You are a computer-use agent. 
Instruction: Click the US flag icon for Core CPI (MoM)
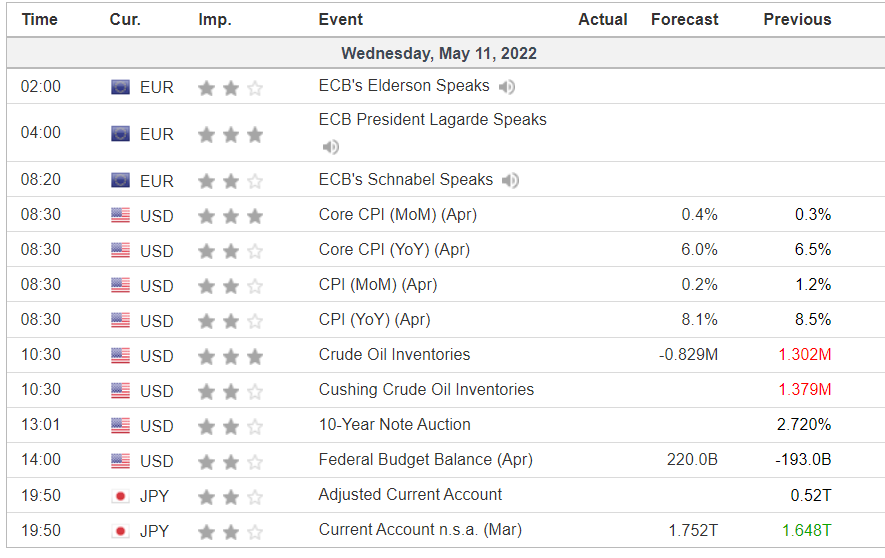120,215
